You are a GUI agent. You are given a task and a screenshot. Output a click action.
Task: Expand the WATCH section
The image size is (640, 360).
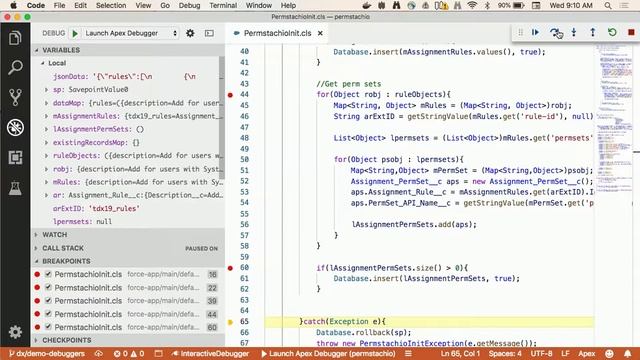click(128, 235)
